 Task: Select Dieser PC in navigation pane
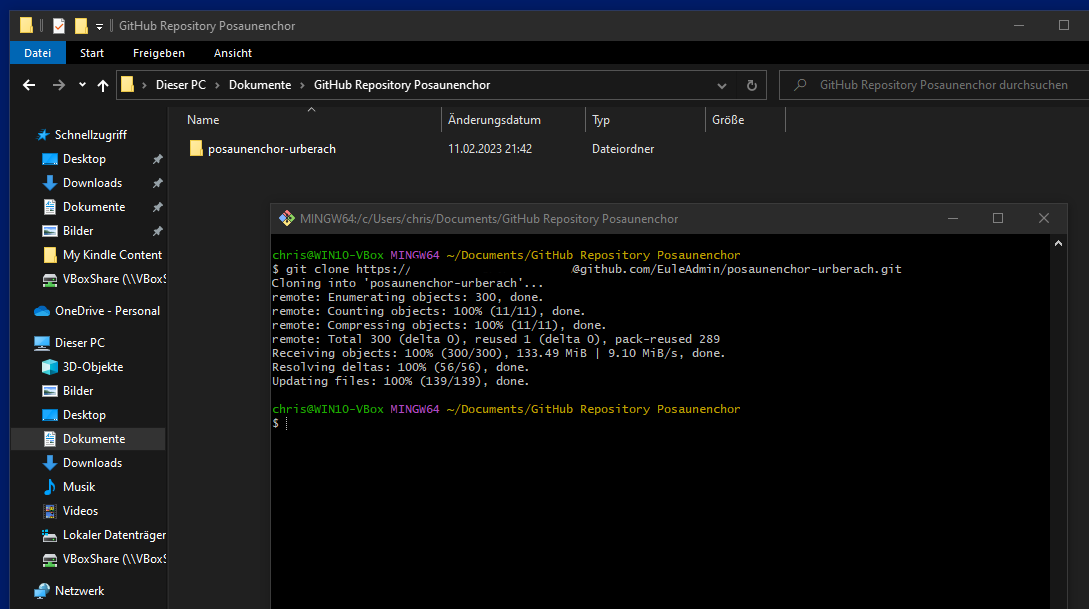click(79, 342)
